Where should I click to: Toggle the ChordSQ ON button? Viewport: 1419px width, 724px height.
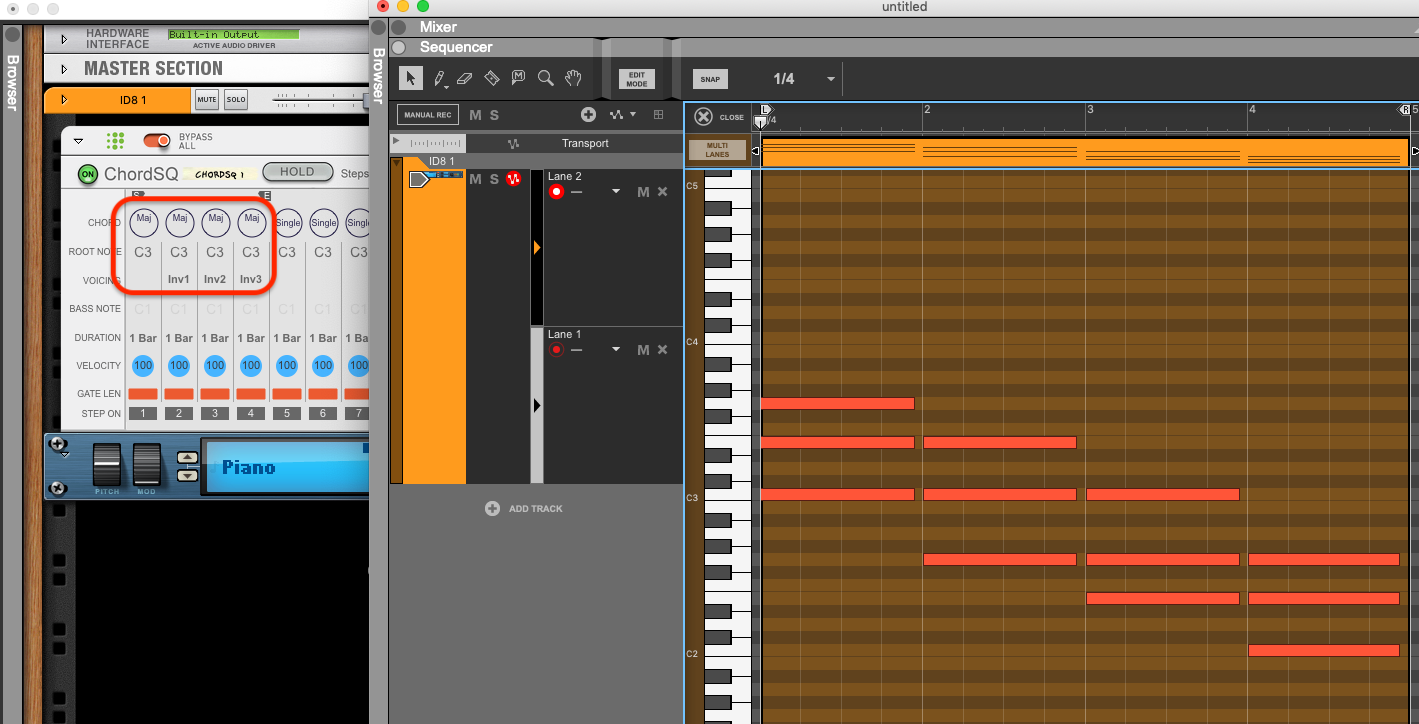(88, 174)
